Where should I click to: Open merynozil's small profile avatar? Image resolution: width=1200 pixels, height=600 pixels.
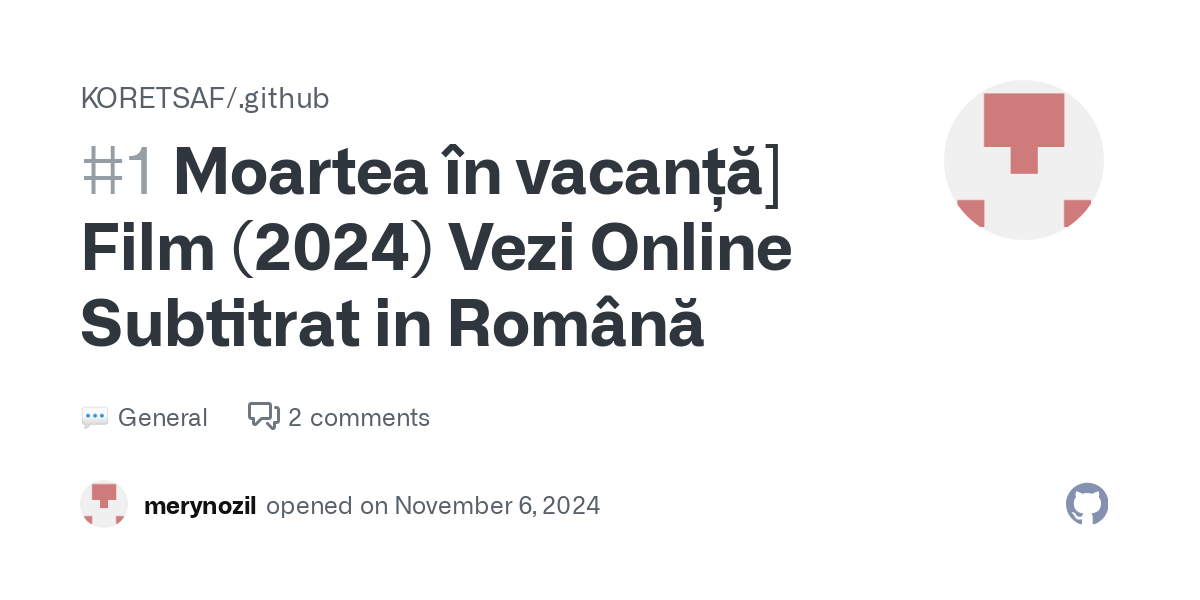pyautogui.click(x=104, y=504)
